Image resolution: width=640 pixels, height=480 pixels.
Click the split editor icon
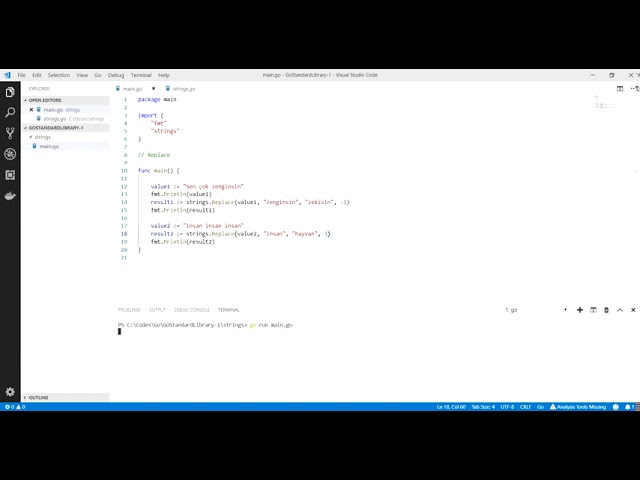[x=620, y=89]
